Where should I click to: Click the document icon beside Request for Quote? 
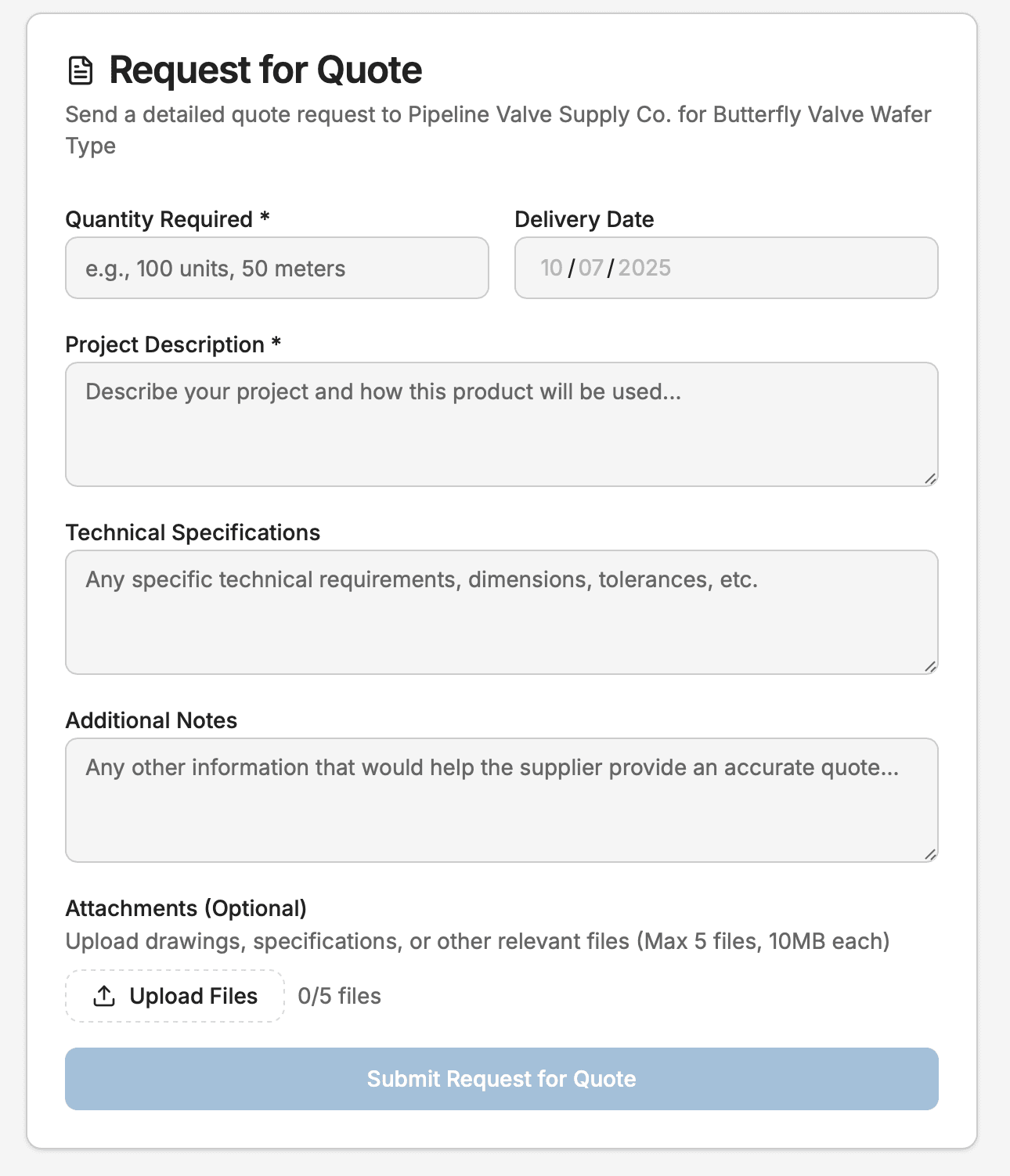(81, 70)
